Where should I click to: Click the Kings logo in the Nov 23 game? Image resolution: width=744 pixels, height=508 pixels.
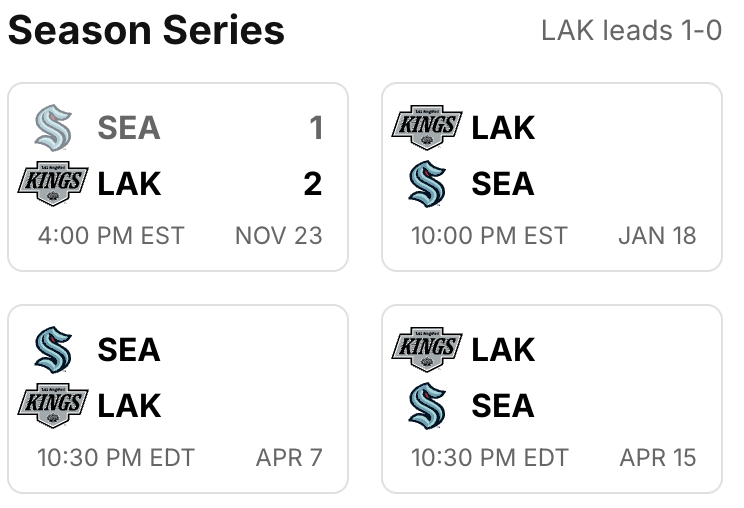point(53,184)
